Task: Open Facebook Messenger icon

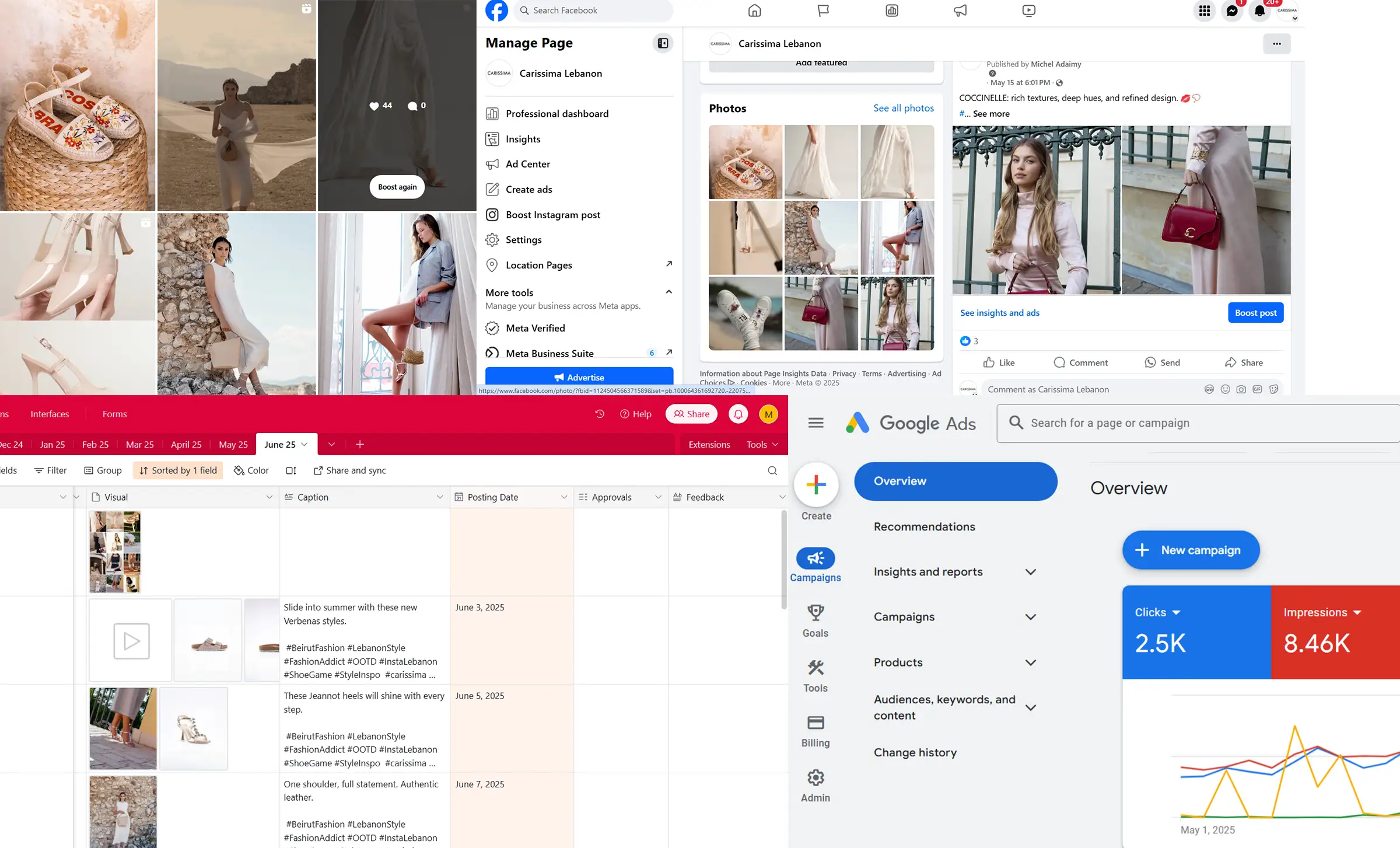Action: click(1232, 11)
